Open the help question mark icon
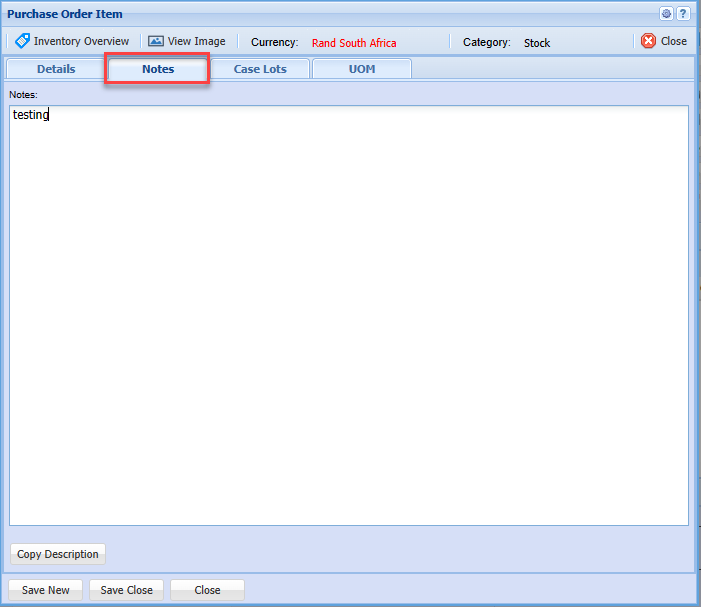Screen dimensions: 701x607 coord(683,14)
